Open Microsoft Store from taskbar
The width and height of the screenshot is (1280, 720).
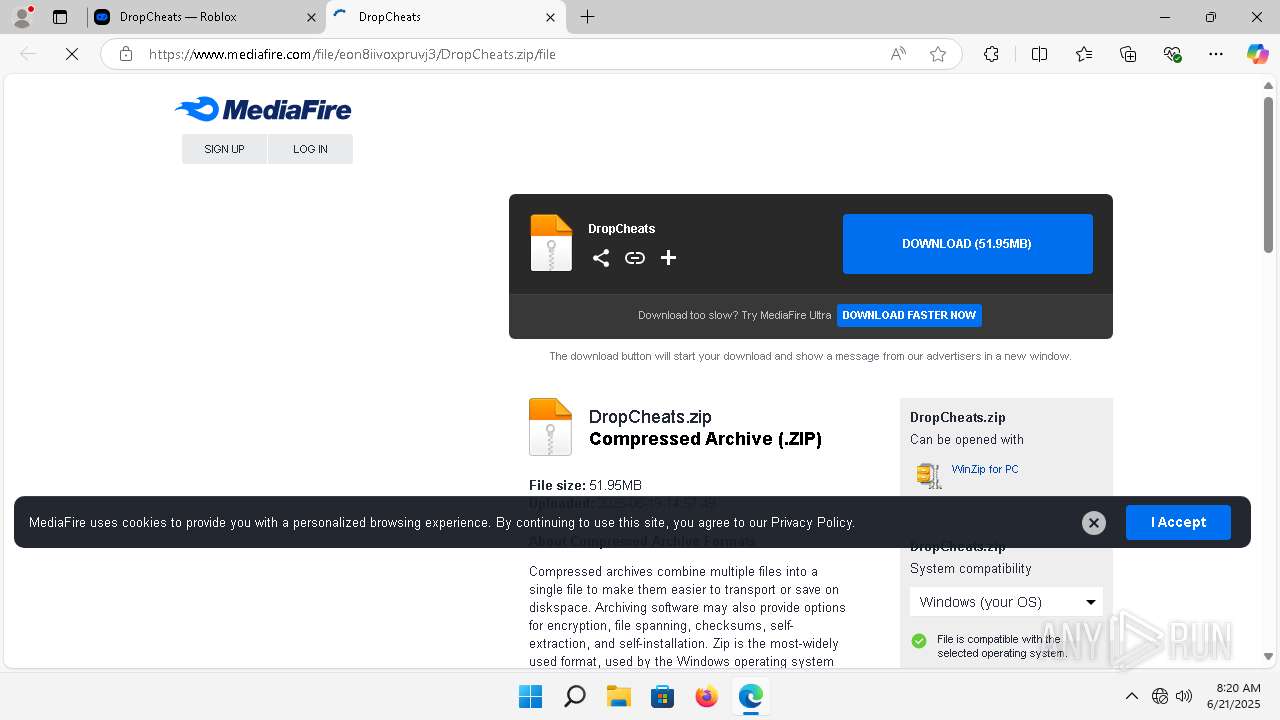pos(662,696)
